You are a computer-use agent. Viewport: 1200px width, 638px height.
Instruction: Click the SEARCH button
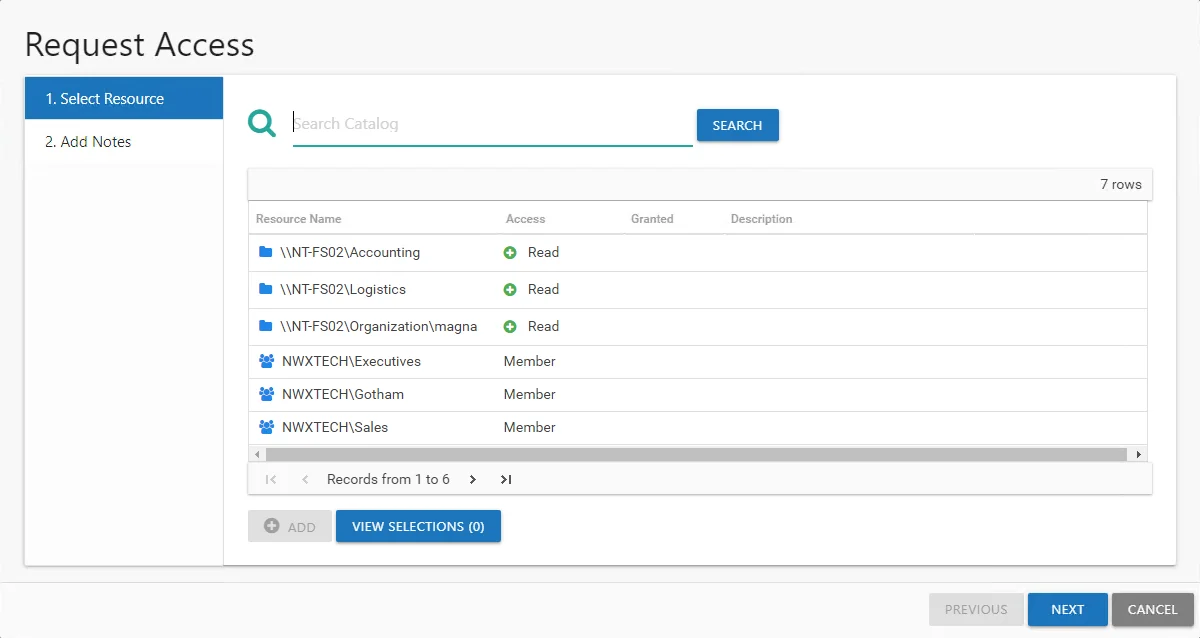pyautogui.click(x=737, y=125)
